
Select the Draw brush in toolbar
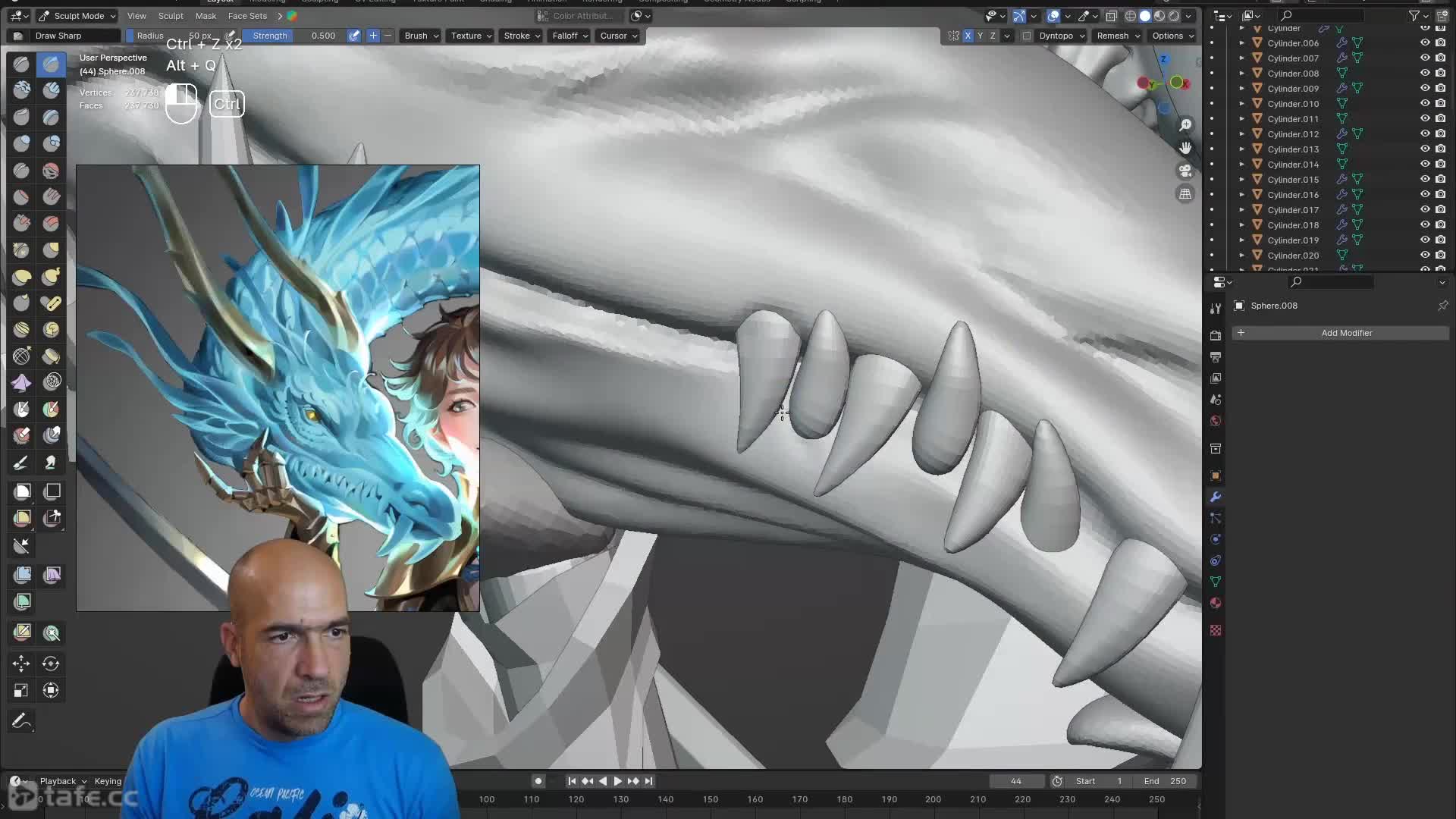21,64
